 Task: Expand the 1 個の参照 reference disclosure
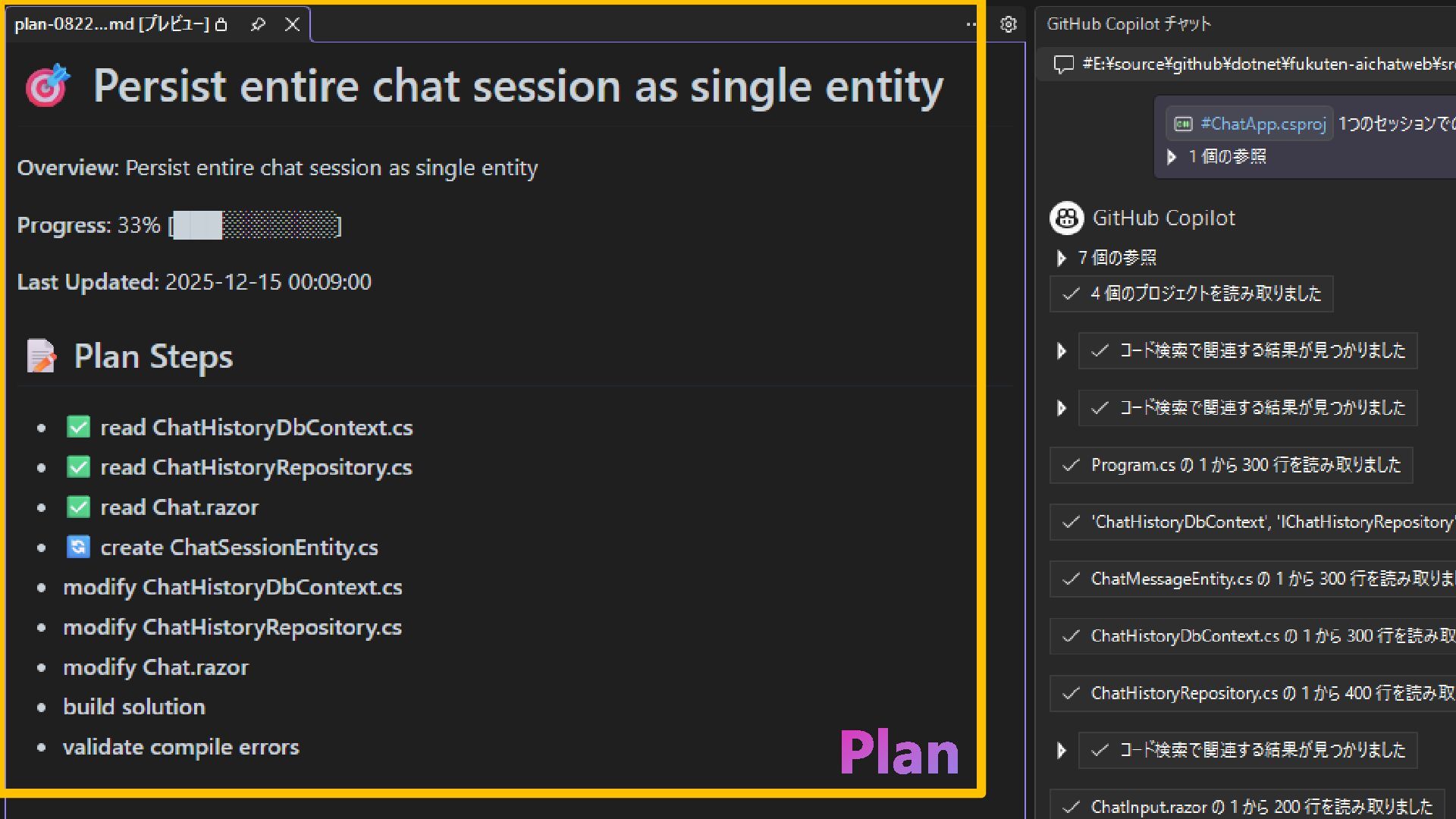pyautogui.click(x=1171, y=157)
